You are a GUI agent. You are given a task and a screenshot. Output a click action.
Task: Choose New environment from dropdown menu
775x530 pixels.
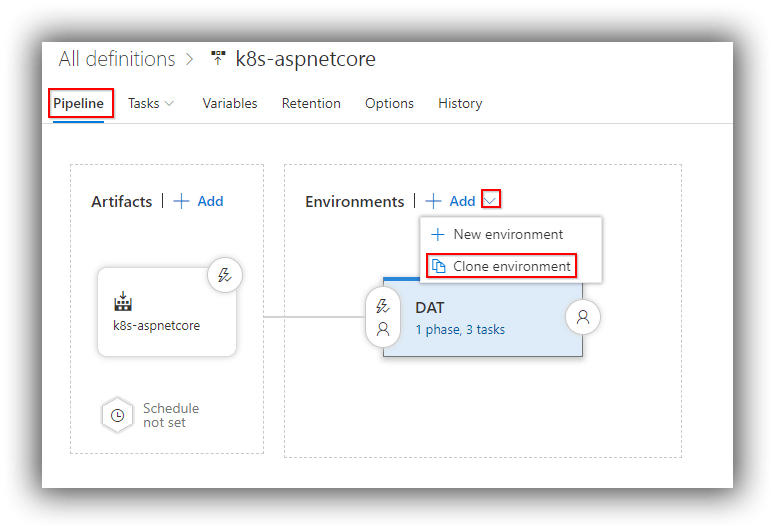496,234
